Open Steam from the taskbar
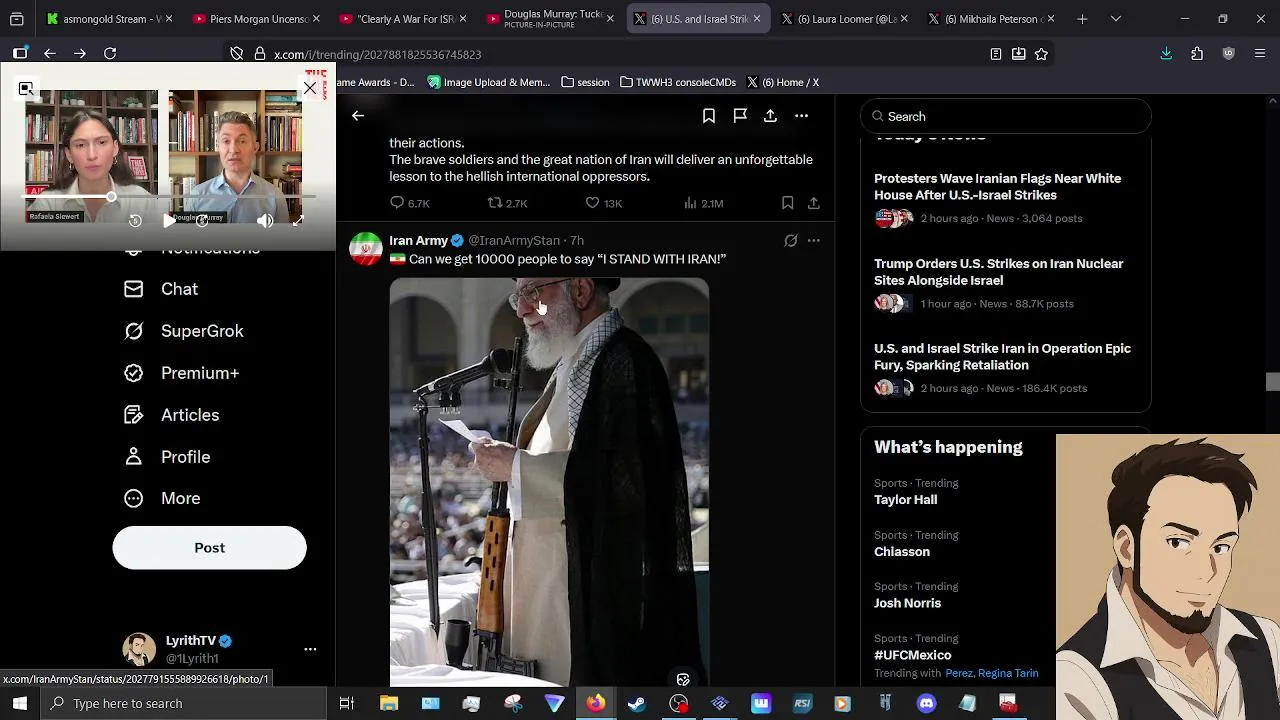This screenshot has width=1280, height=720. click(637, 704)
